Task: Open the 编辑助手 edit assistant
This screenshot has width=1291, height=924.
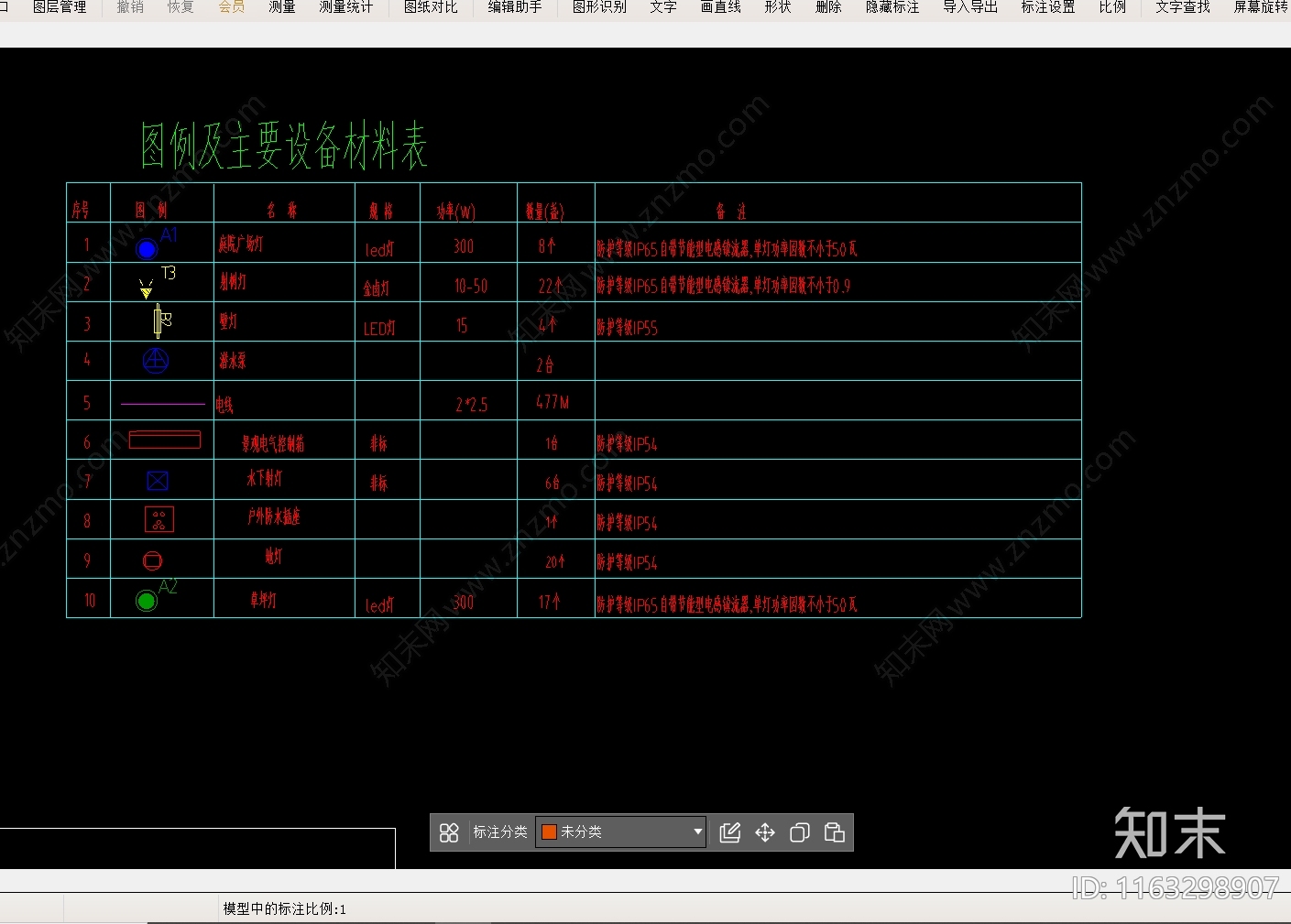Action: coord(515,7)
